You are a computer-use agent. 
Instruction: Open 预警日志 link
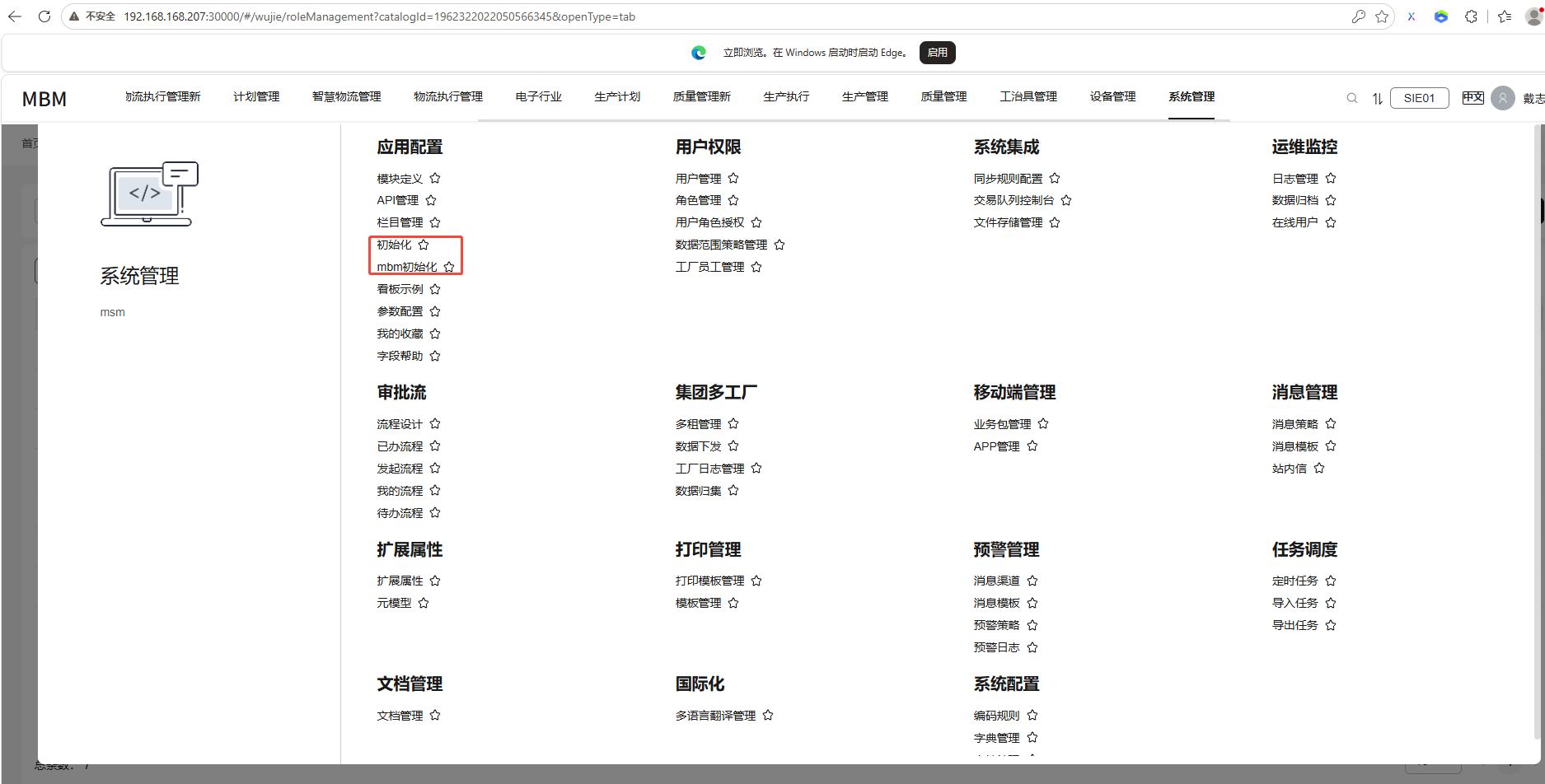(996, 647)
